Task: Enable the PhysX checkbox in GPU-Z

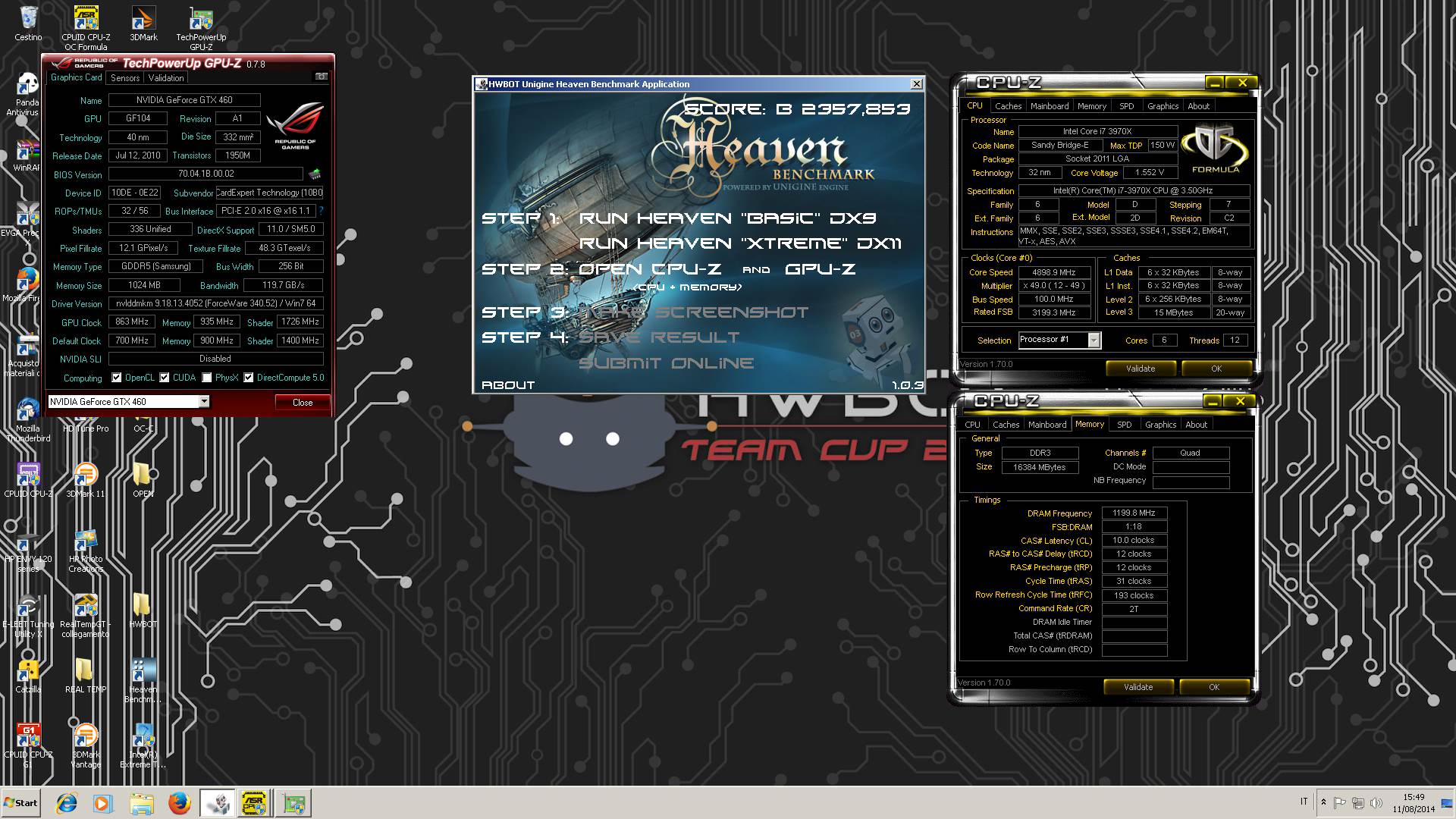Action: [206, 378]
